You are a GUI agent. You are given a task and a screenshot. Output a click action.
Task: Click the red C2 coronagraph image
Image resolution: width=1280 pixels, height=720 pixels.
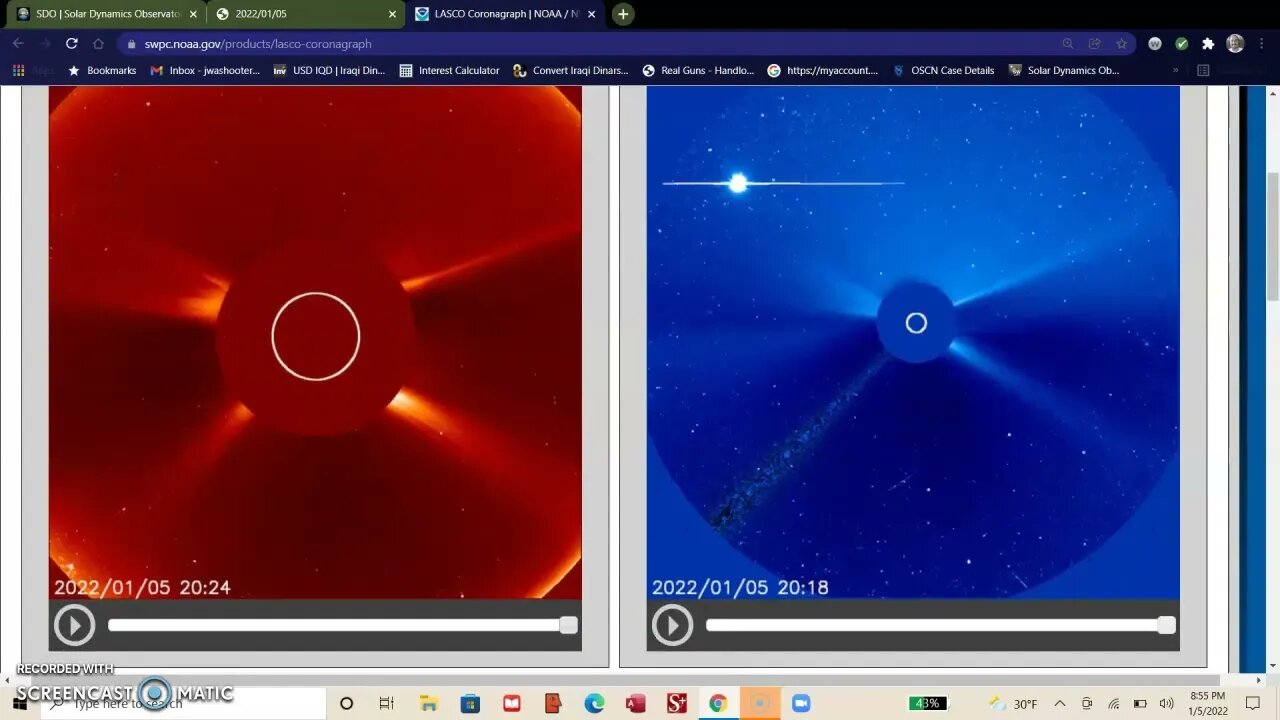(315, 342)
